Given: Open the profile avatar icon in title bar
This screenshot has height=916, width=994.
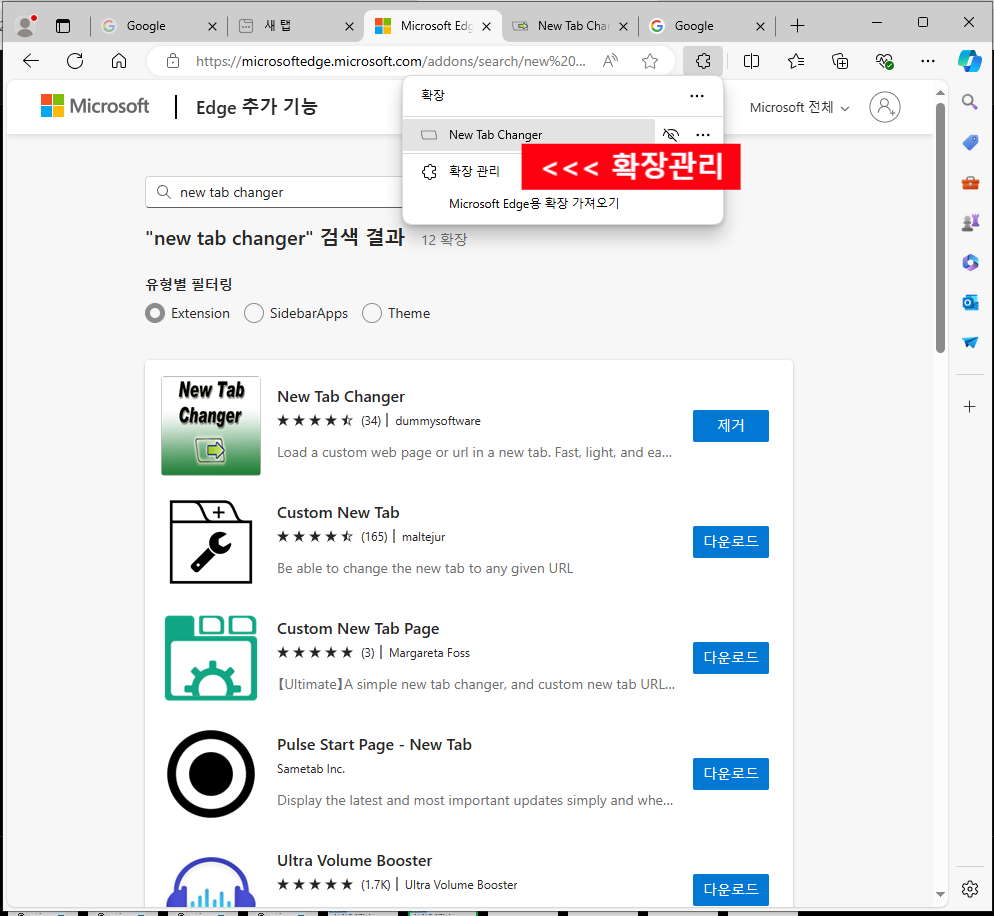Looking at the screenshot, I should [x=25, y=26].
